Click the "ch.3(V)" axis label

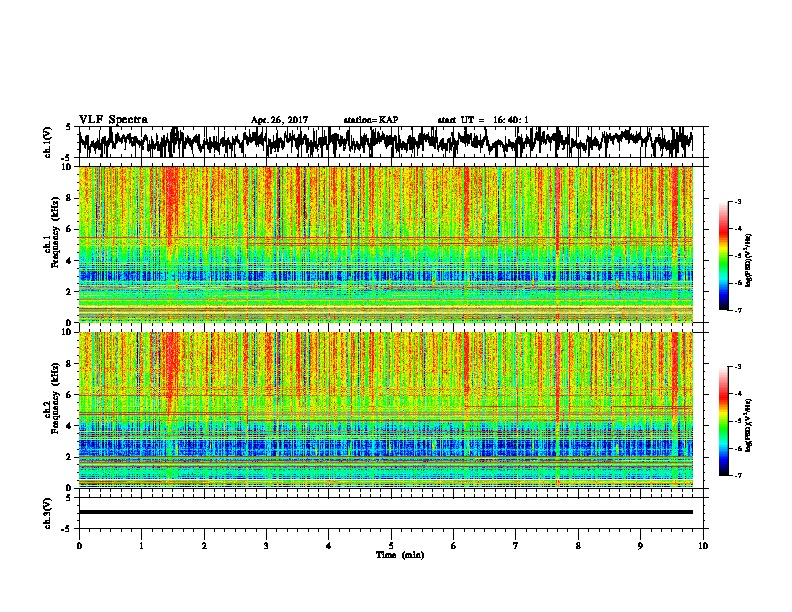[48, 513]
